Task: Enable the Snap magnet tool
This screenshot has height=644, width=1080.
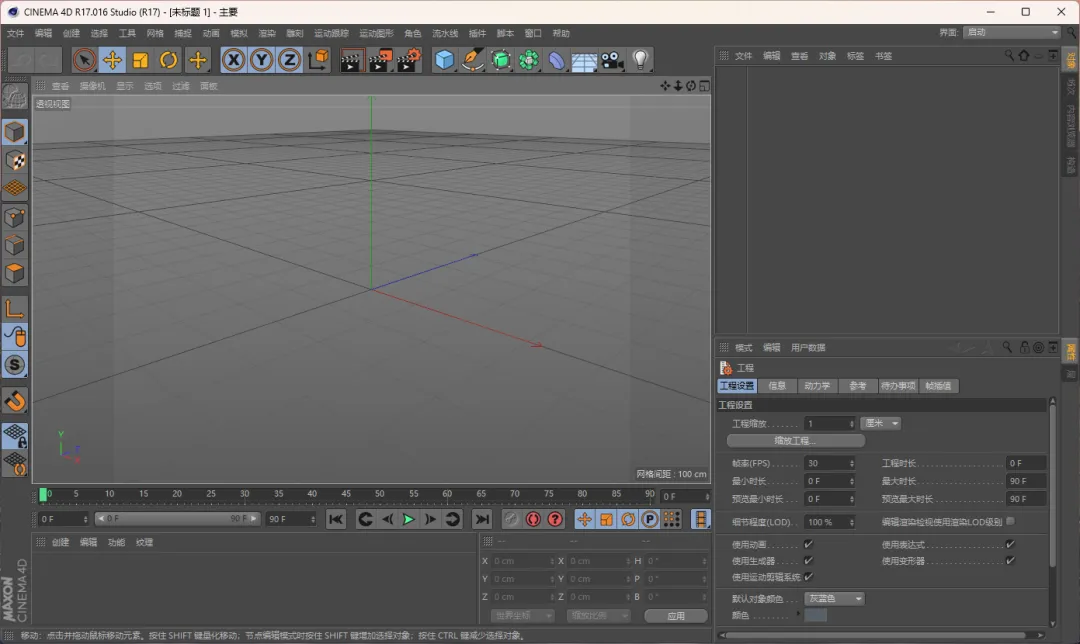Action: [15, 401]
